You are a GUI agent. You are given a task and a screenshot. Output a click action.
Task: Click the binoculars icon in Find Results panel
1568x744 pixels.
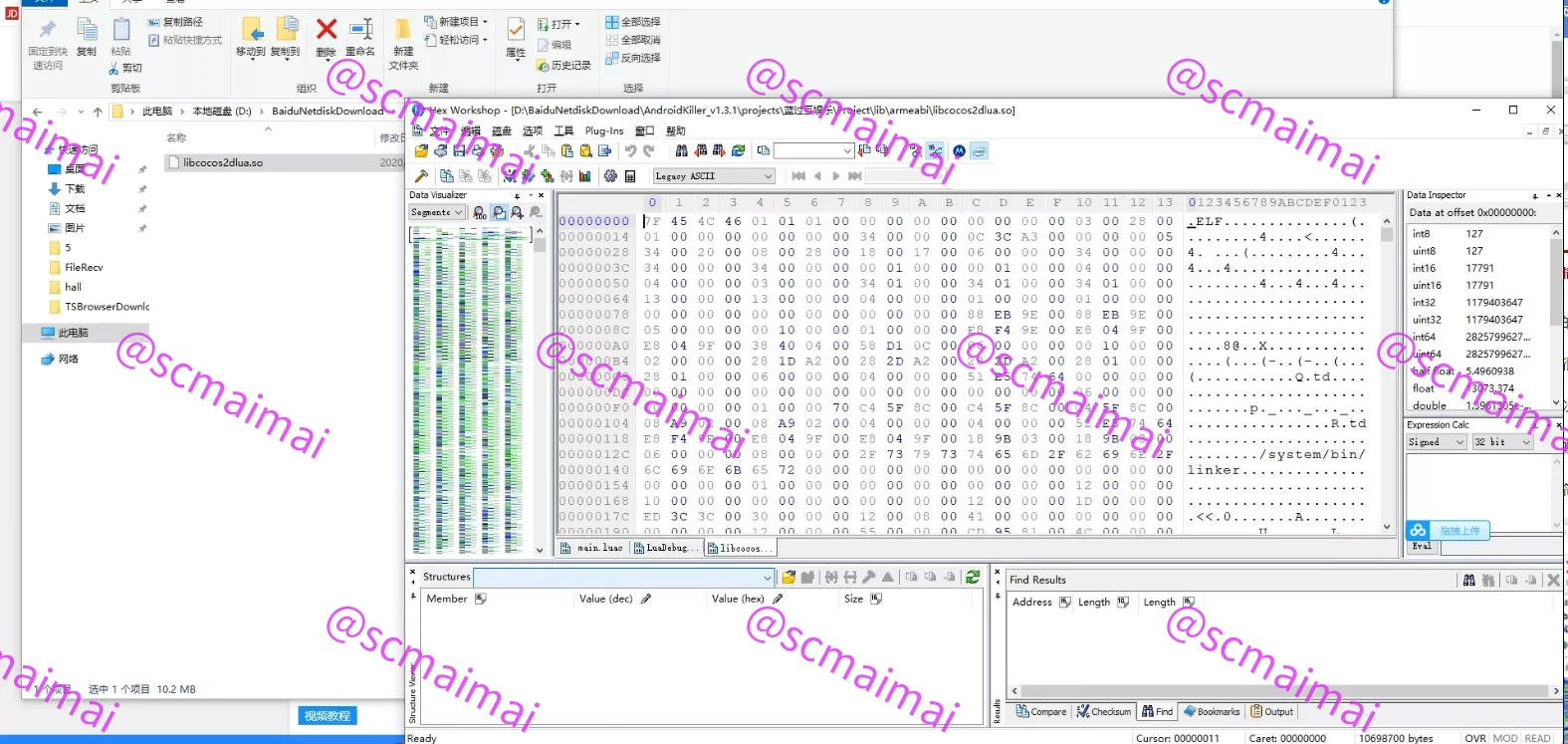coord(1468,580)
